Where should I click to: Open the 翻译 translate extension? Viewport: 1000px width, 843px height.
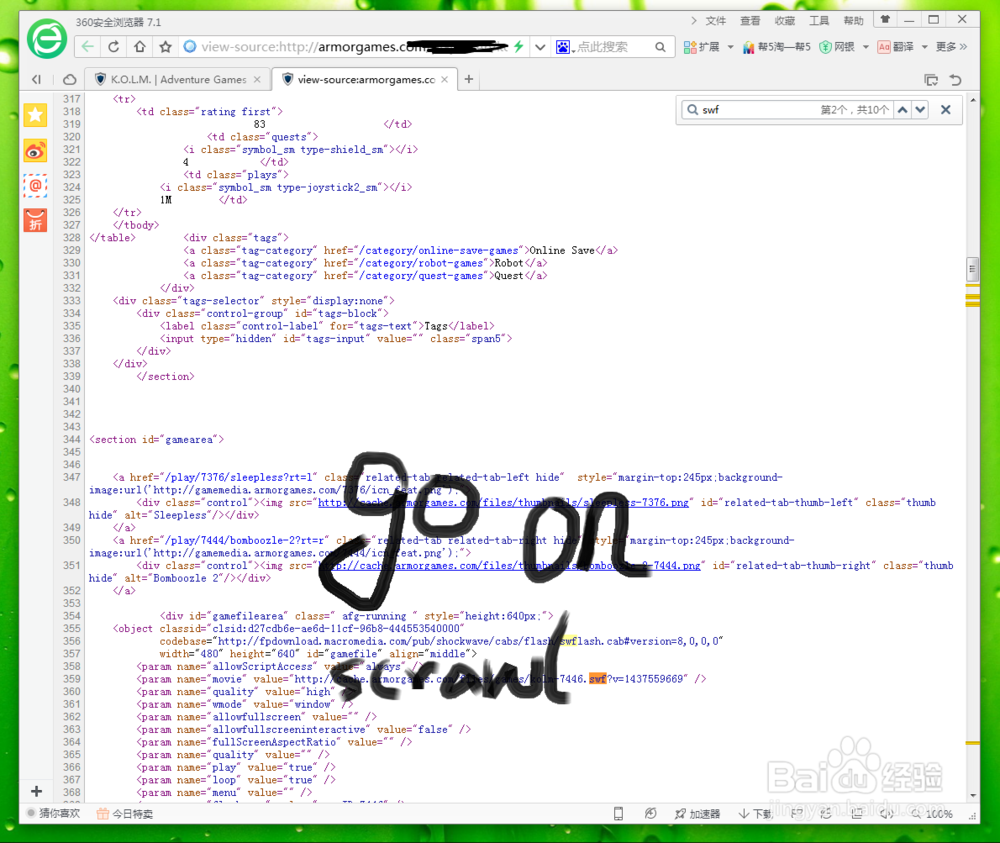(x=895, y=47)
